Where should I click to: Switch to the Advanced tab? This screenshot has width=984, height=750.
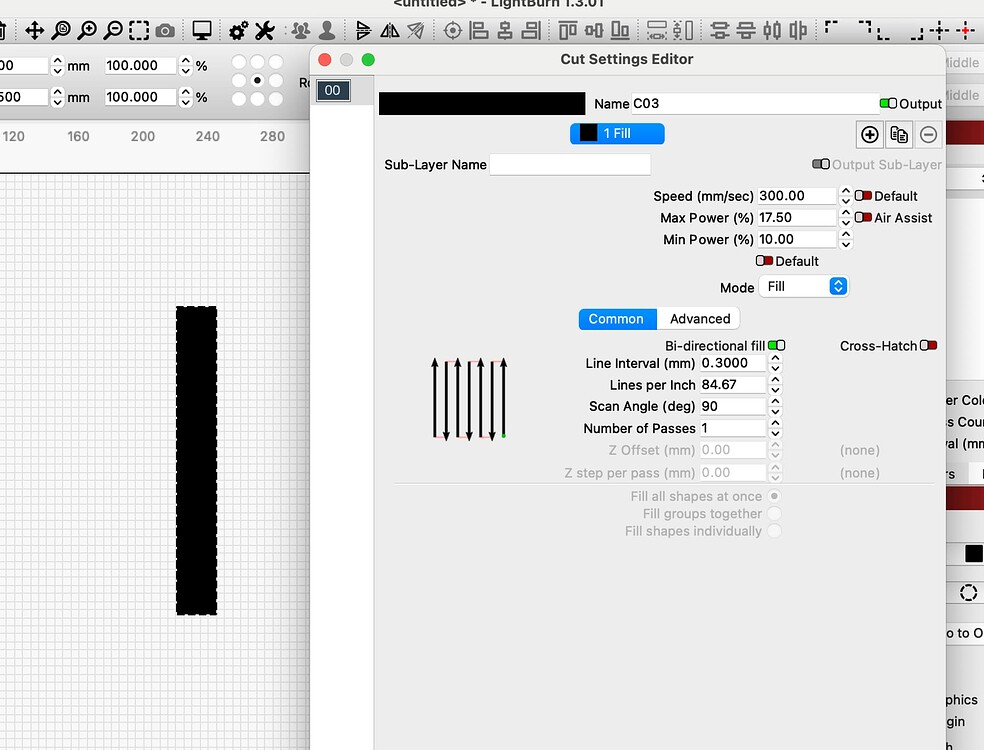698,318
